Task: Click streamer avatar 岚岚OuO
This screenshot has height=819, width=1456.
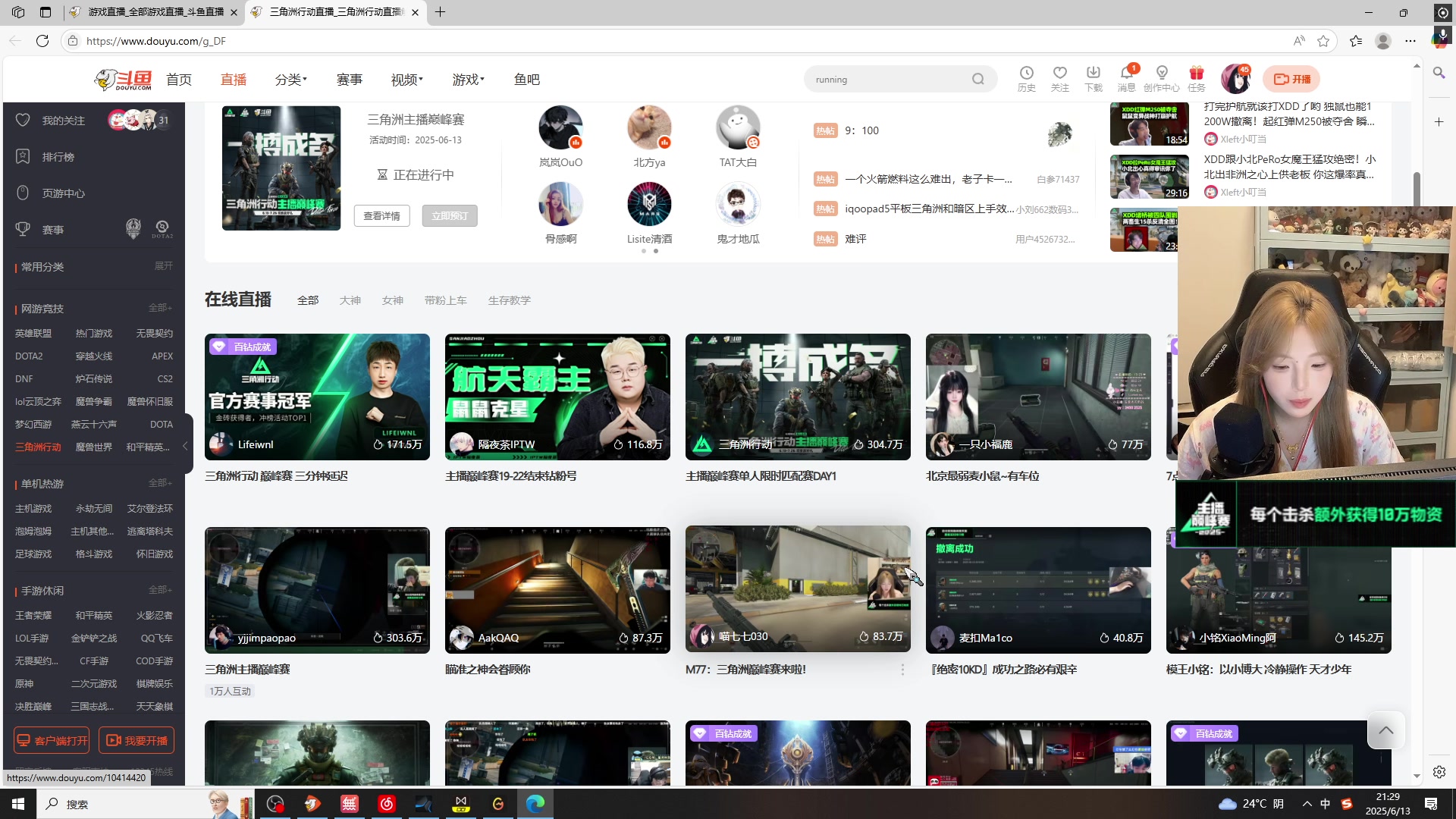Action: click(x=560, y=127)
